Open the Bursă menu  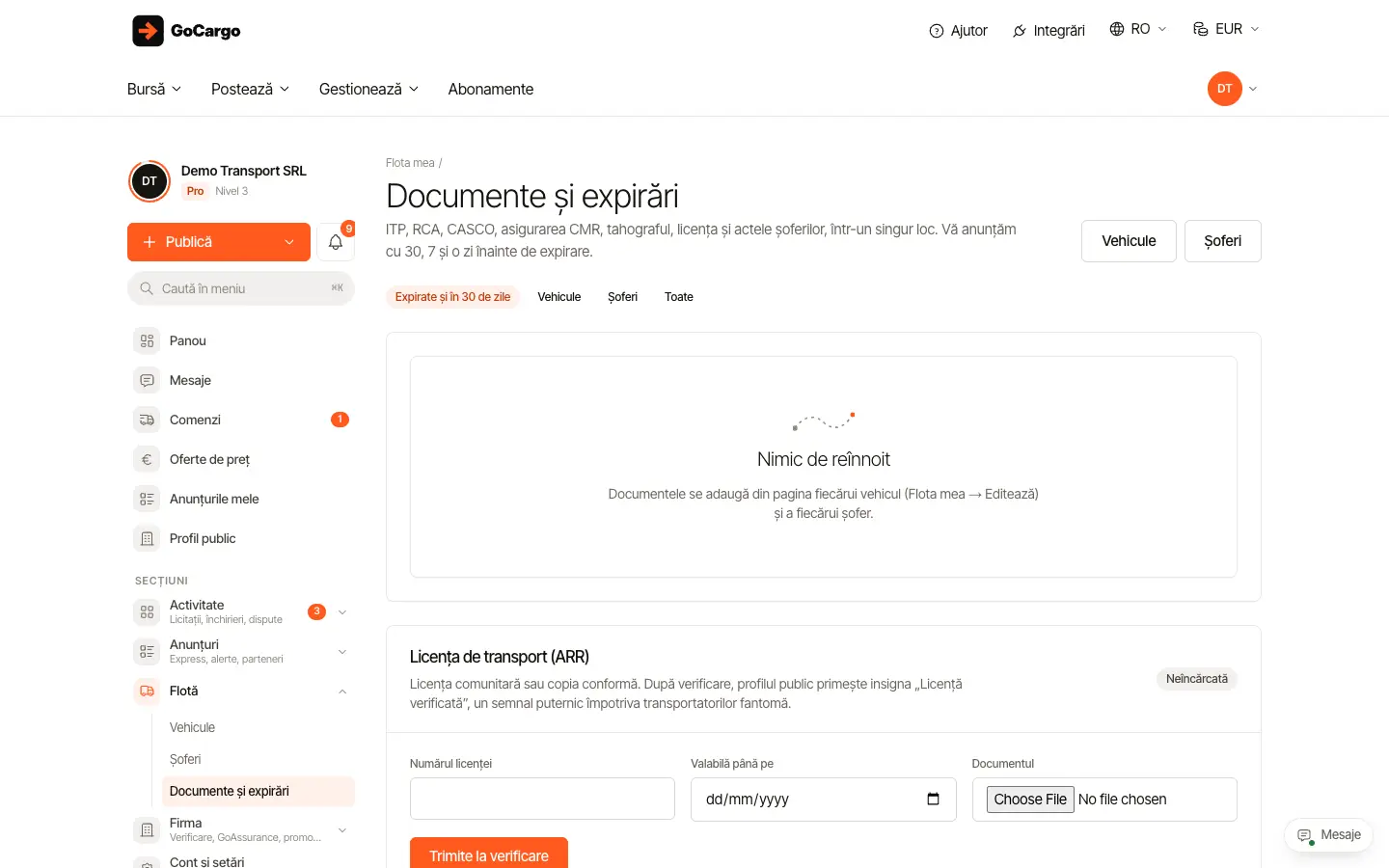click(154, 89)
